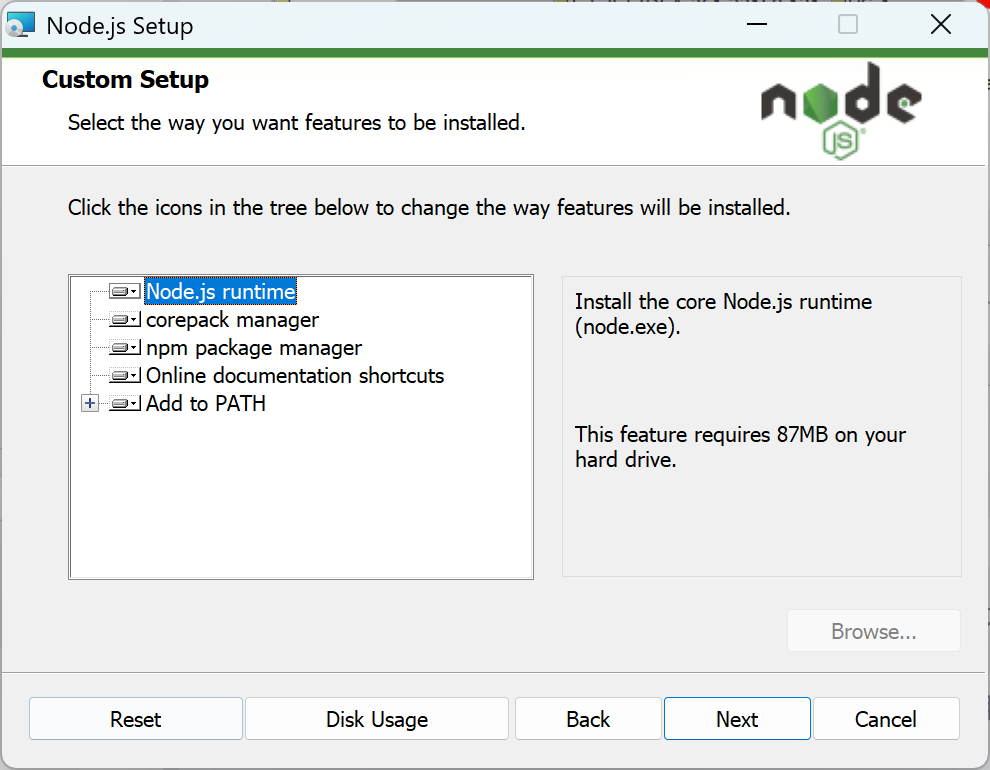Expand the Add to PATH tree node
This screenshot has width=990, height=770.
coord(90,403)
